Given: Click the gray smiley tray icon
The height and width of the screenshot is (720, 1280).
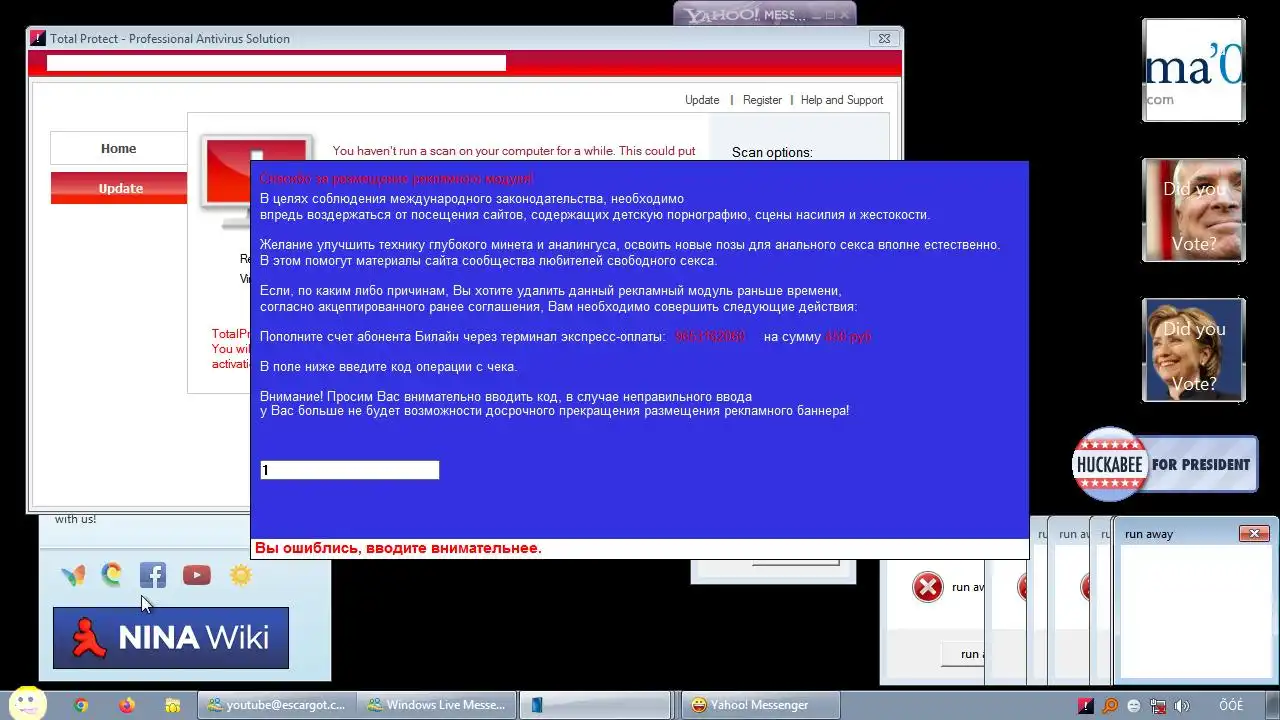Looking at the screenshot, I should tap(1134, 705).
